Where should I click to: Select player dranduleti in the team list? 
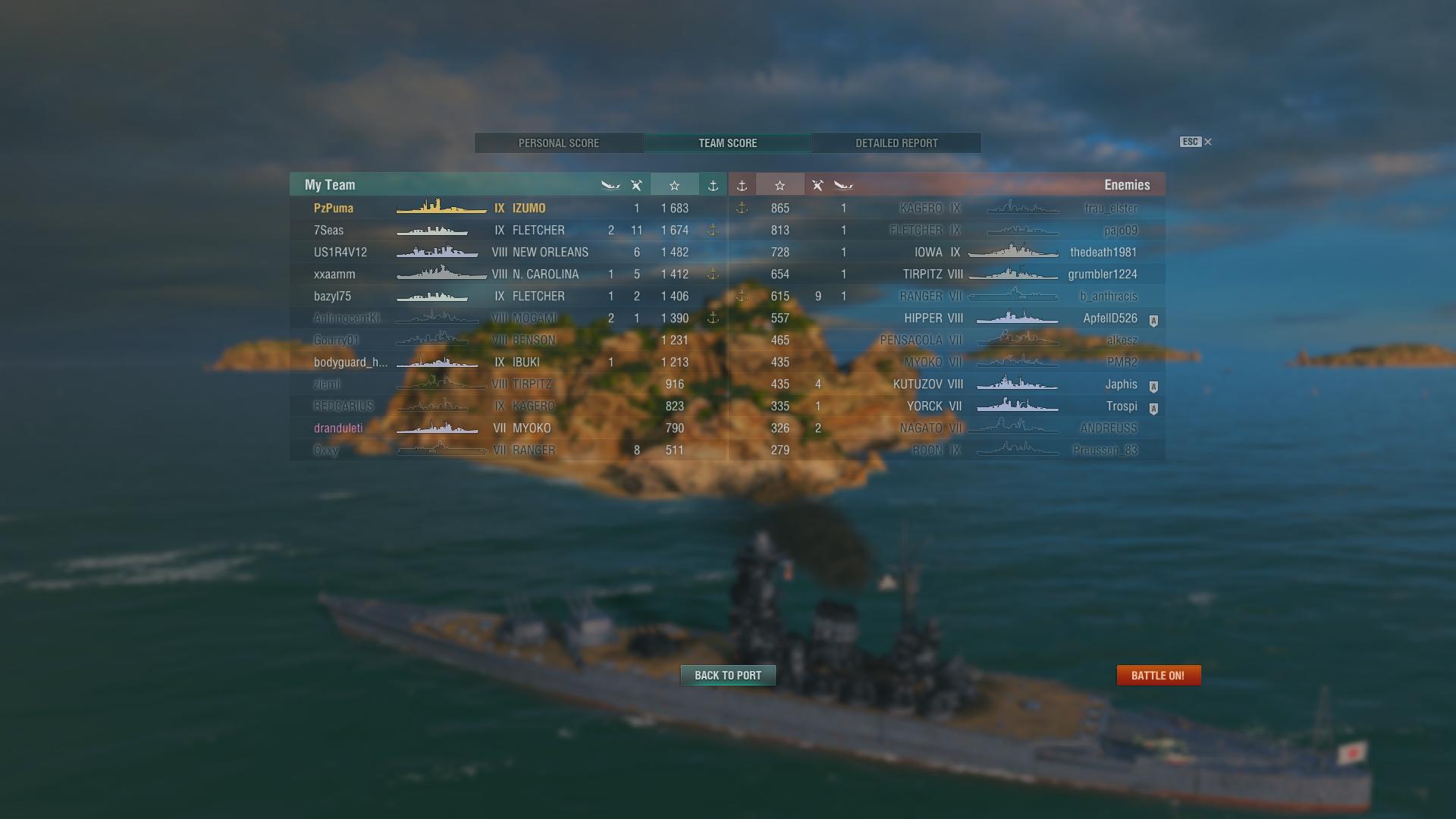tap(338, 428)
